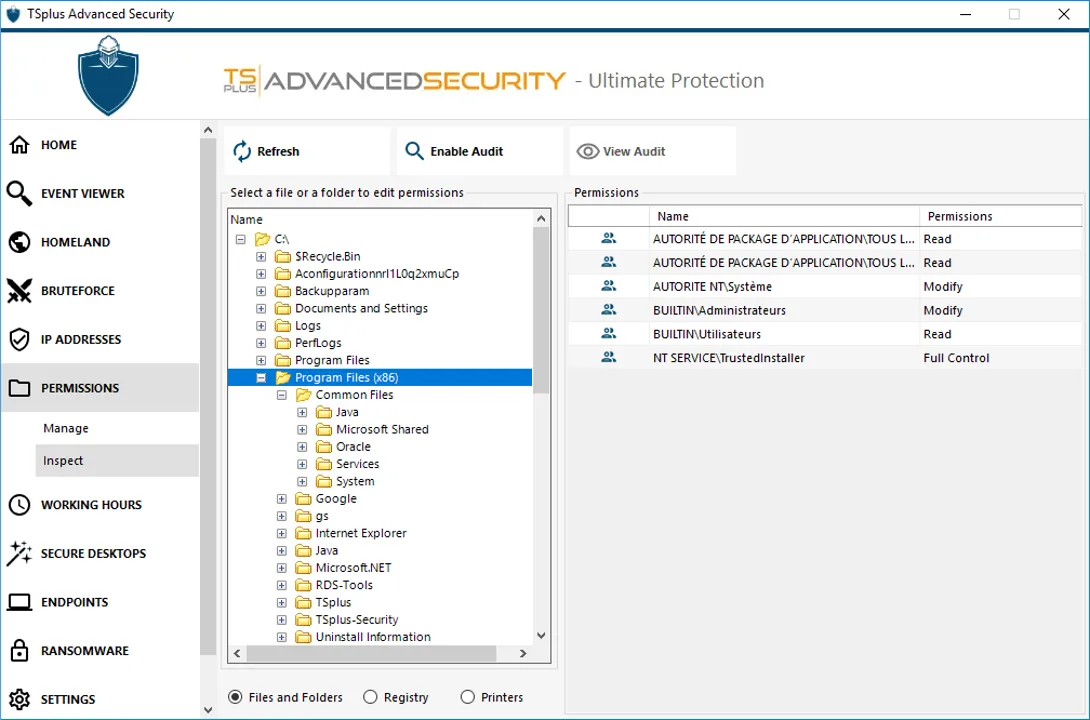Select the PerfLogs folder
The width and height of the screenshot is (1090, 720).
point(318,343)
